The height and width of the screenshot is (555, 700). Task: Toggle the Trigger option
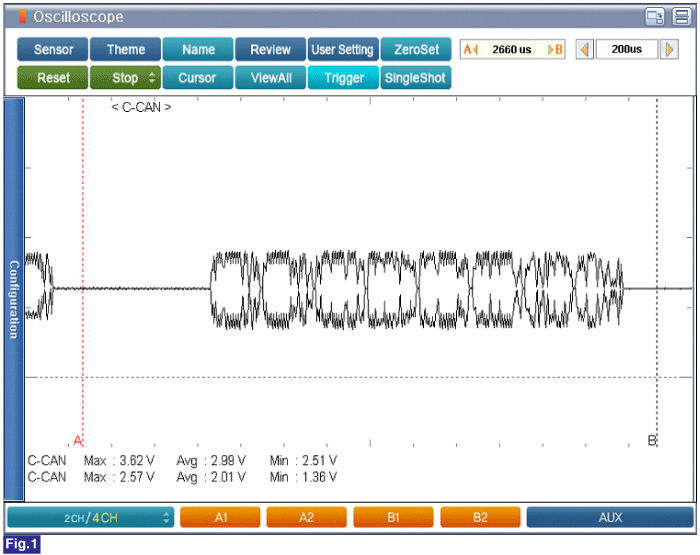[x=343, y=78]
